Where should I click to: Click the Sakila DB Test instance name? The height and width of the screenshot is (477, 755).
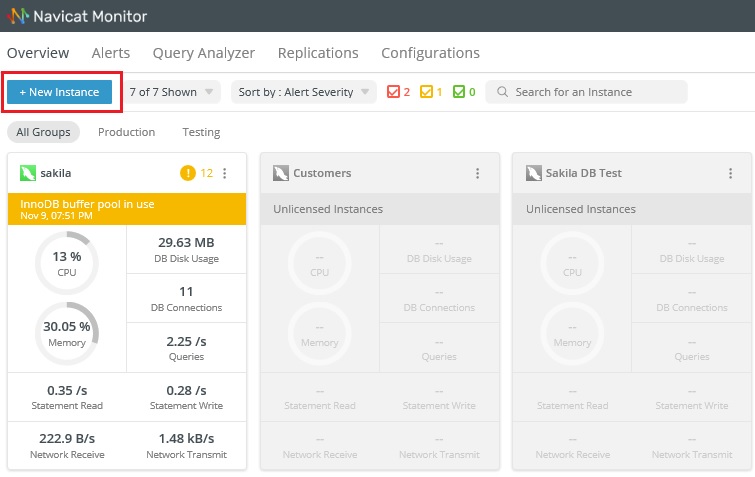coord(584,173)
